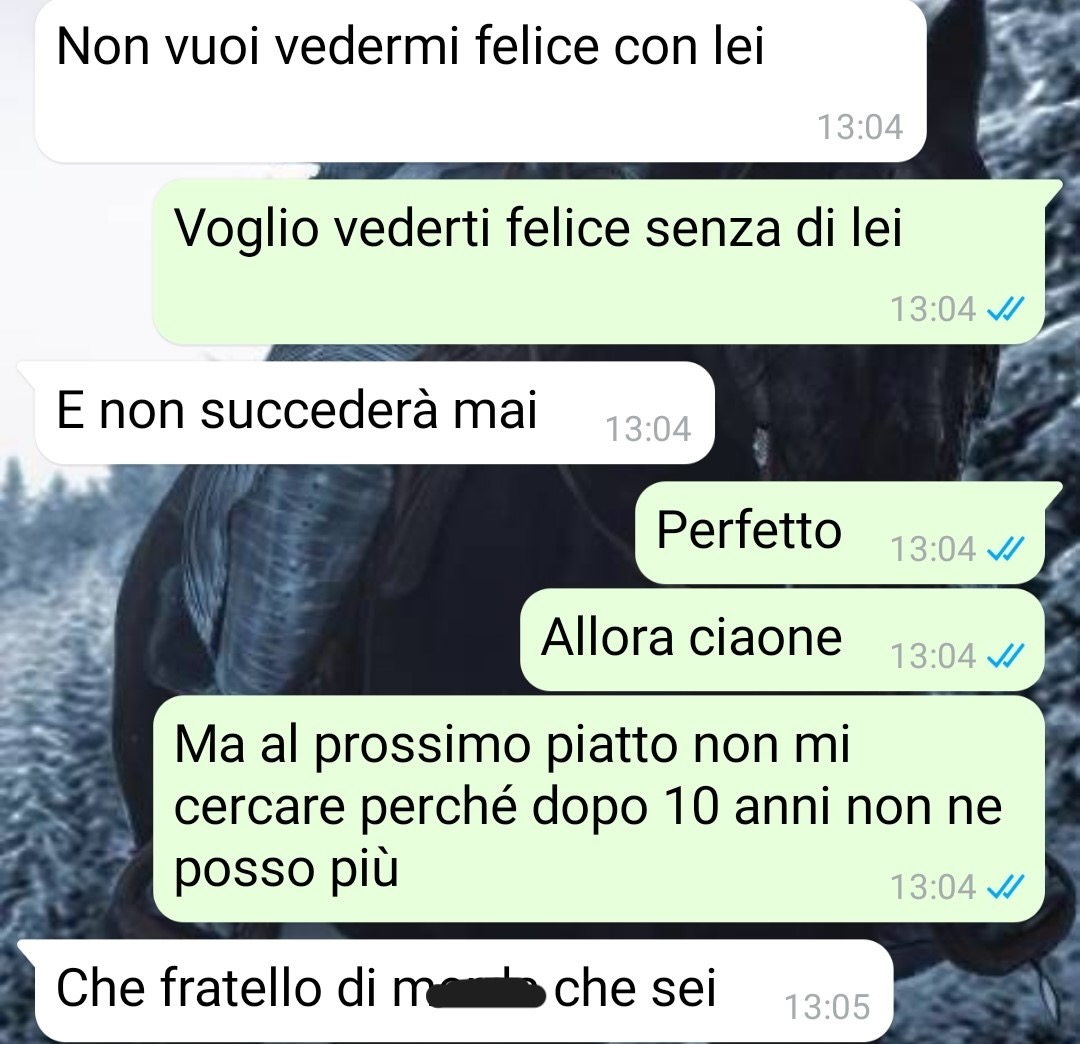Image resolution: width=1080 pixels, height=1044 pixels.
Task: Click the word 'ciaone' in the sent message
Action: 765,638
